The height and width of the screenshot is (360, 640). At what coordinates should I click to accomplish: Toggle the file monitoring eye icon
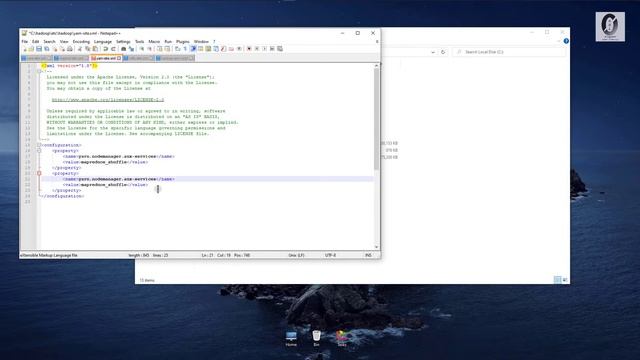(x=240, y=49)
